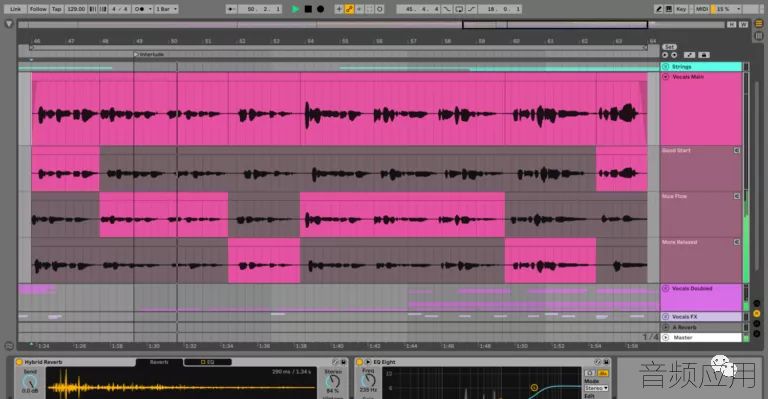
Task: Click the Set locator button
Action: pyautogui.click(x=669, y=47)
